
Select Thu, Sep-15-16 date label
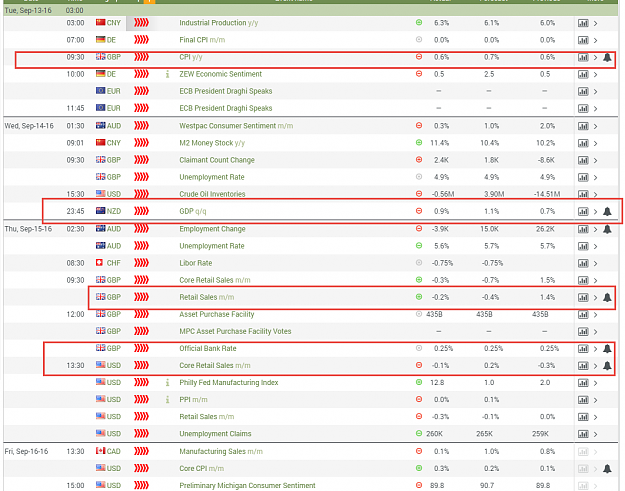point(28,229)
